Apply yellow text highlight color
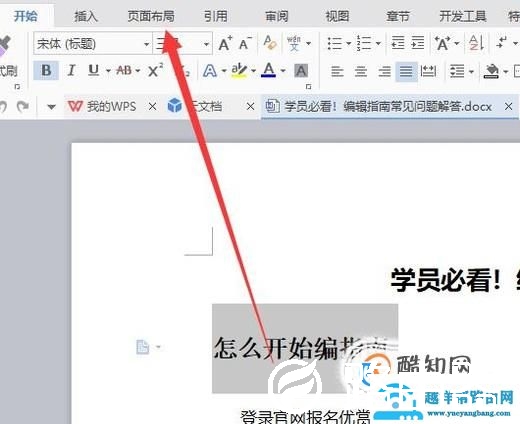 pos(239,71)
